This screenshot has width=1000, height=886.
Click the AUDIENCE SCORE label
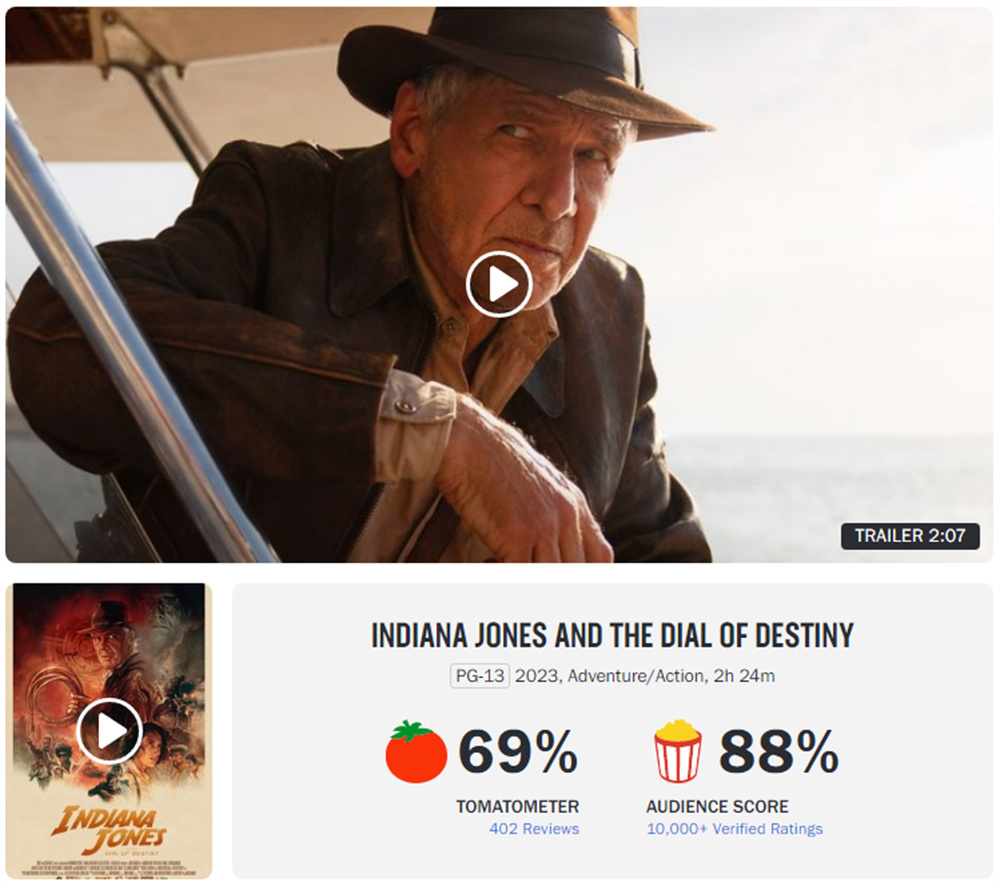click(717, 806)
